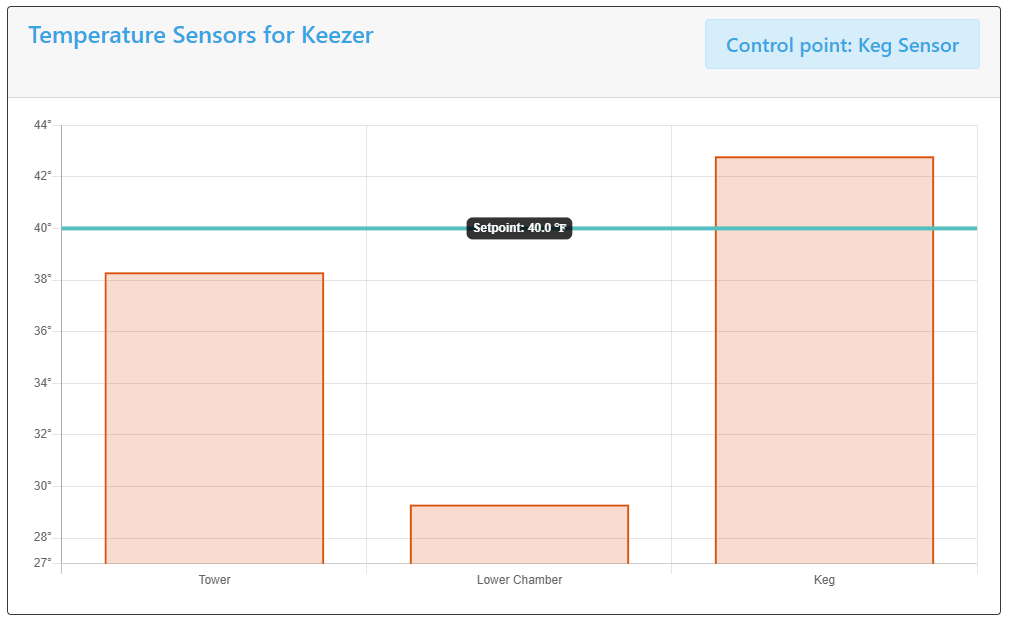1012x621 pixels.
Task: Click the Temperature Sensors for Keezer title
Action: [201, 35]
